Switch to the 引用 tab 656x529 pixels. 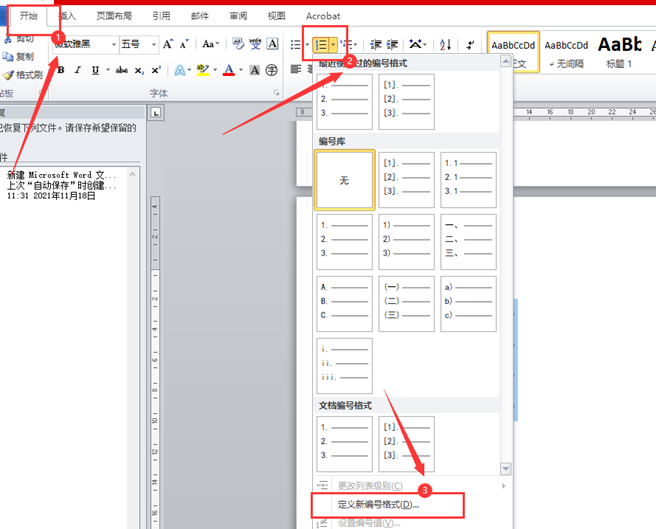161,16
